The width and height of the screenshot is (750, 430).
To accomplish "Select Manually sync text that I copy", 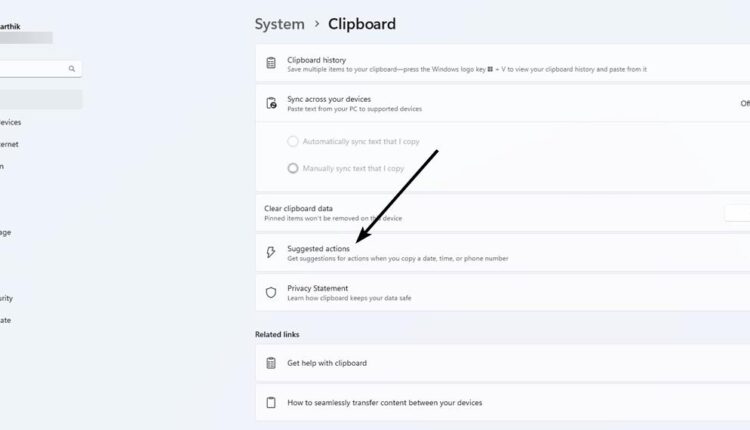I will [293, 168].
